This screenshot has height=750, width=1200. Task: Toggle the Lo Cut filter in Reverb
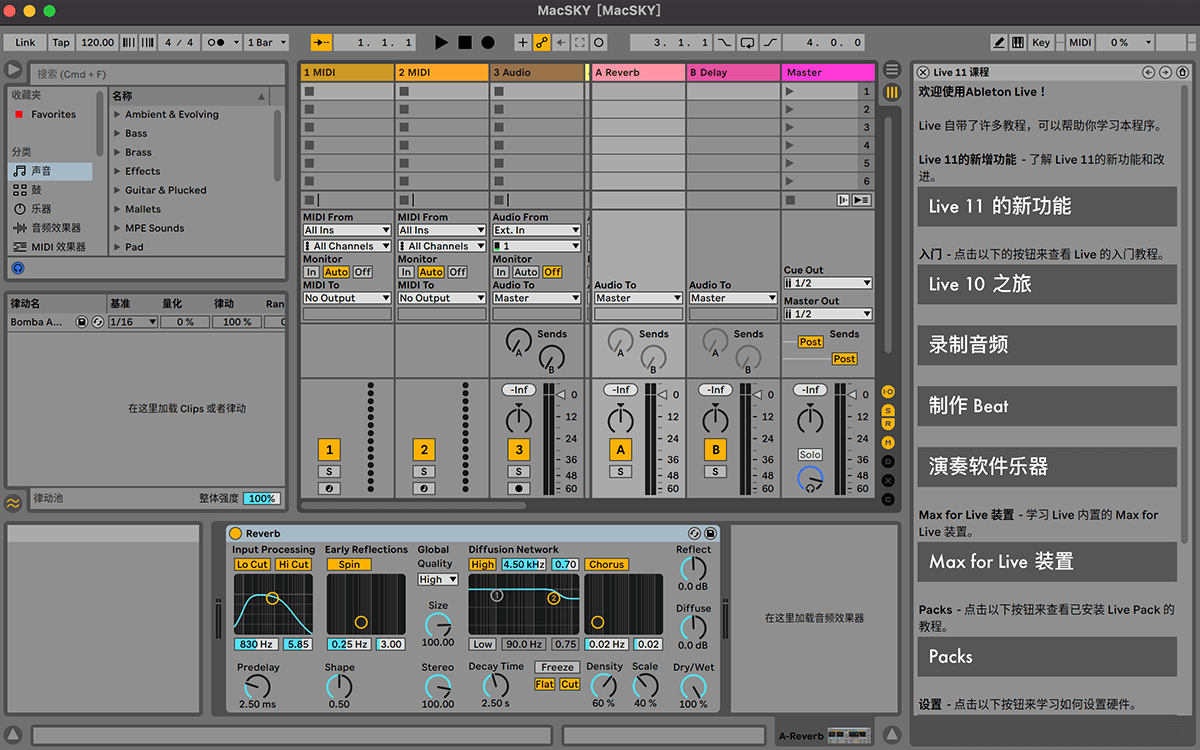click(x=252, y=564)
